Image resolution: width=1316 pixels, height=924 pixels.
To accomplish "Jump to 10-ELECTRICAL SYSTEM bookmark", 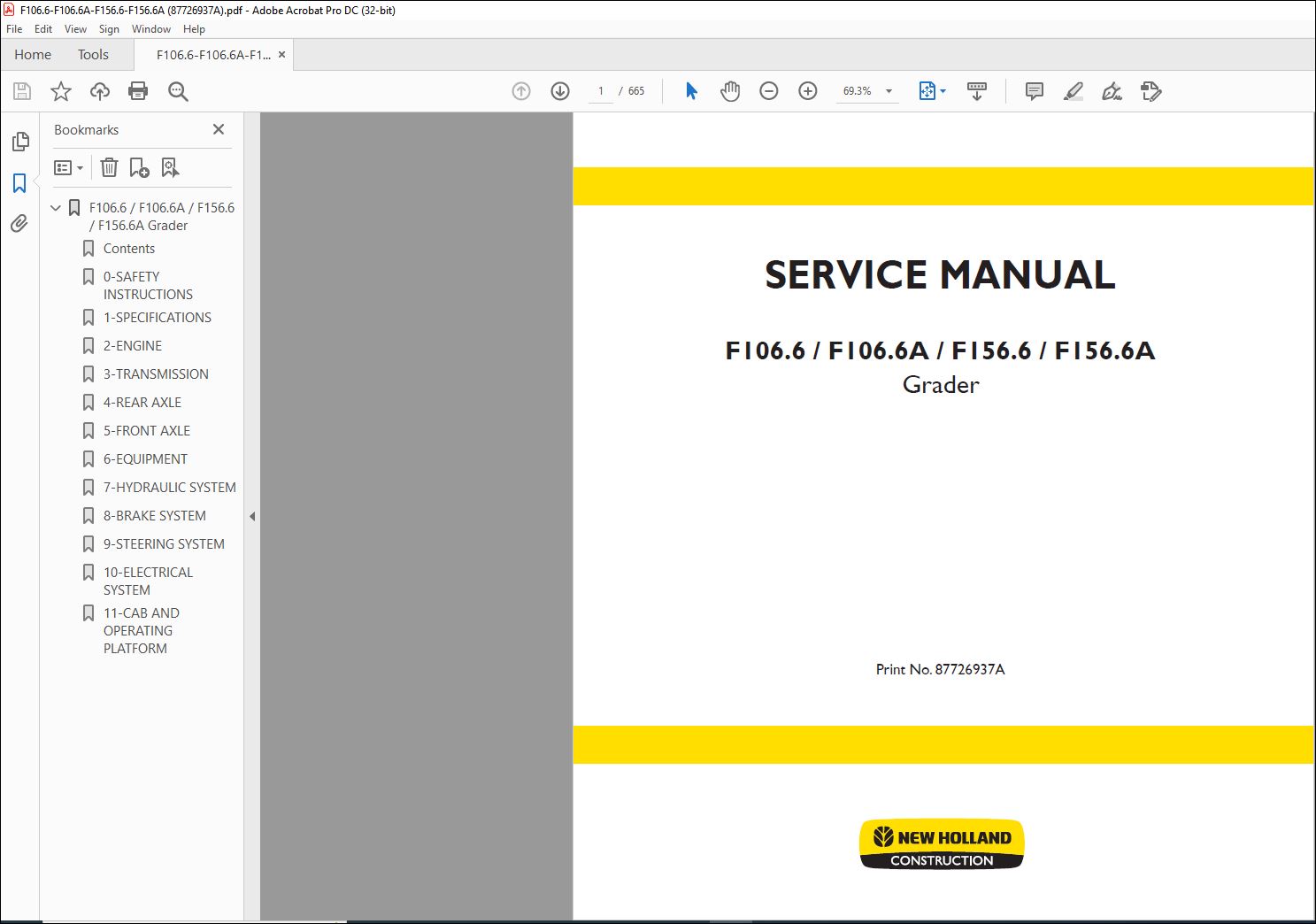I will 148,581.
